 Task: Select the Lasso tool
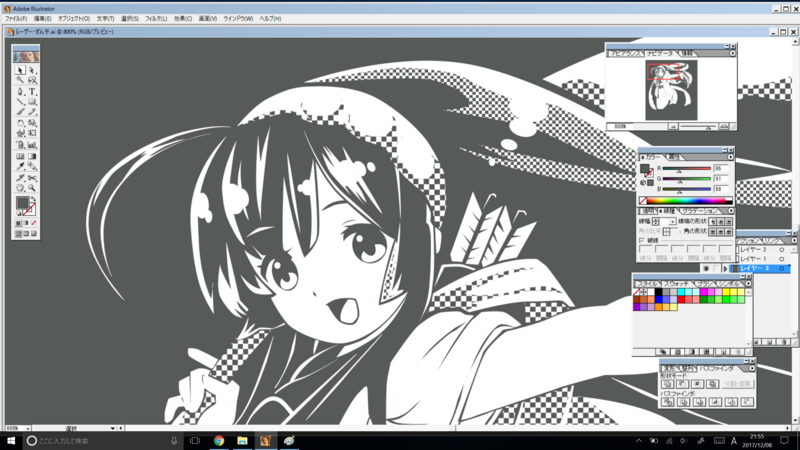[x=32, y=81]
